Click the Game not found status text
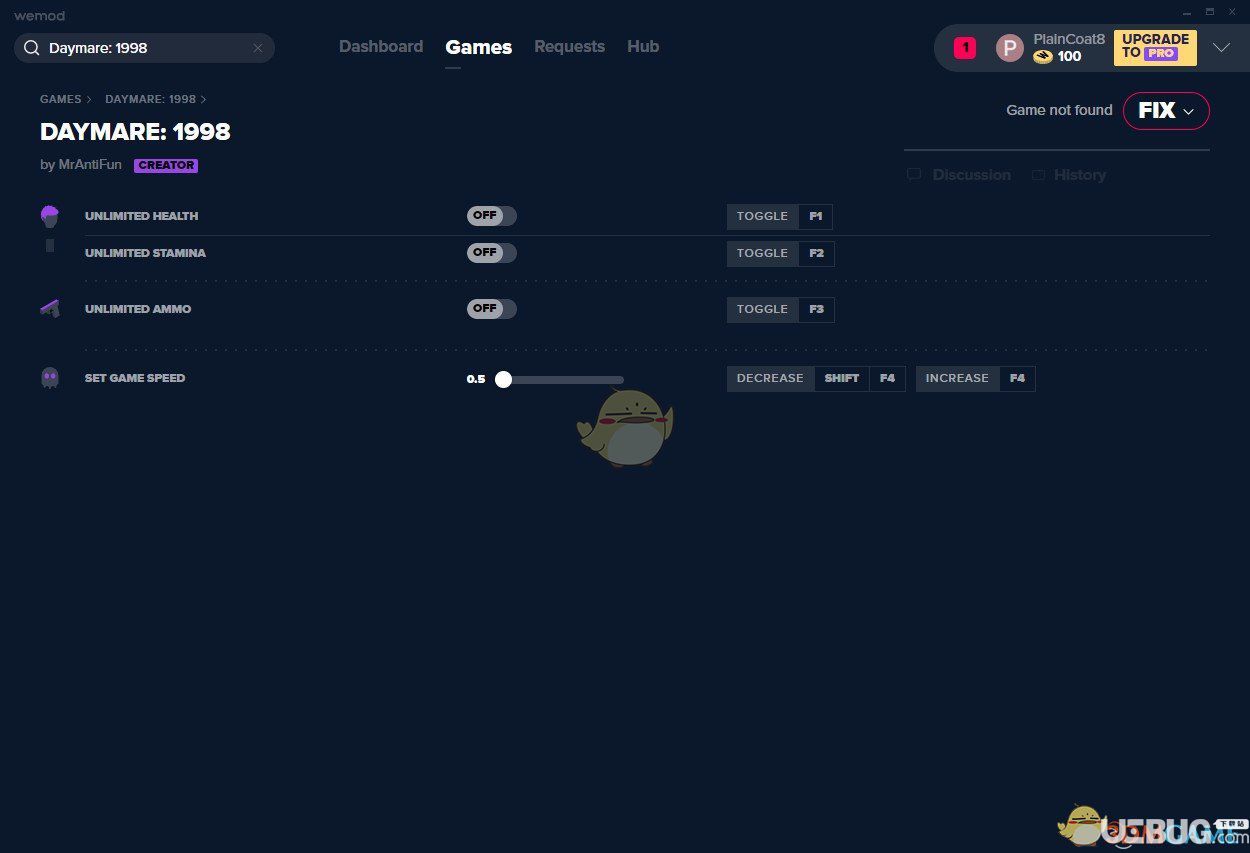 pos(1059,110)
